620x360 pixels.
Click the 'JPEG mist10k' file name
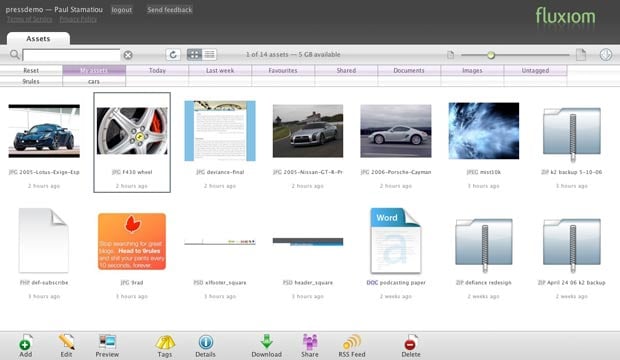(484, 172)
